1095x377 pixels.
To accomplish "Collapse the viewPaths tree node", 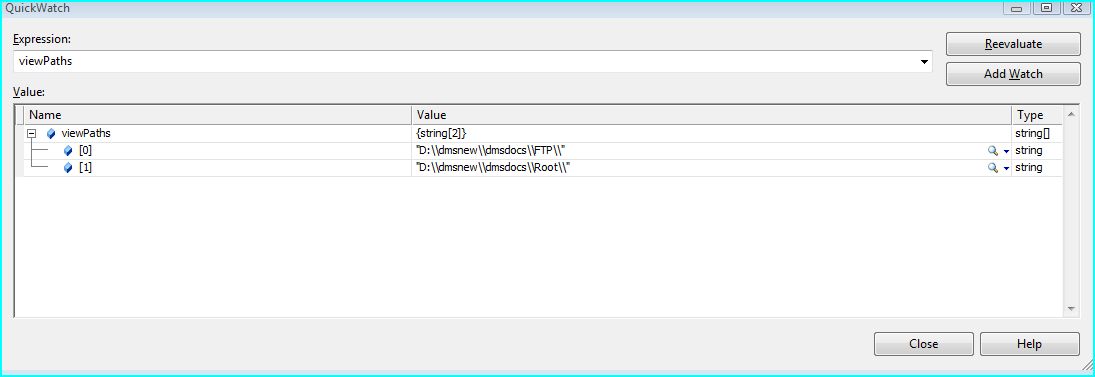I will [x=31, y=133].
